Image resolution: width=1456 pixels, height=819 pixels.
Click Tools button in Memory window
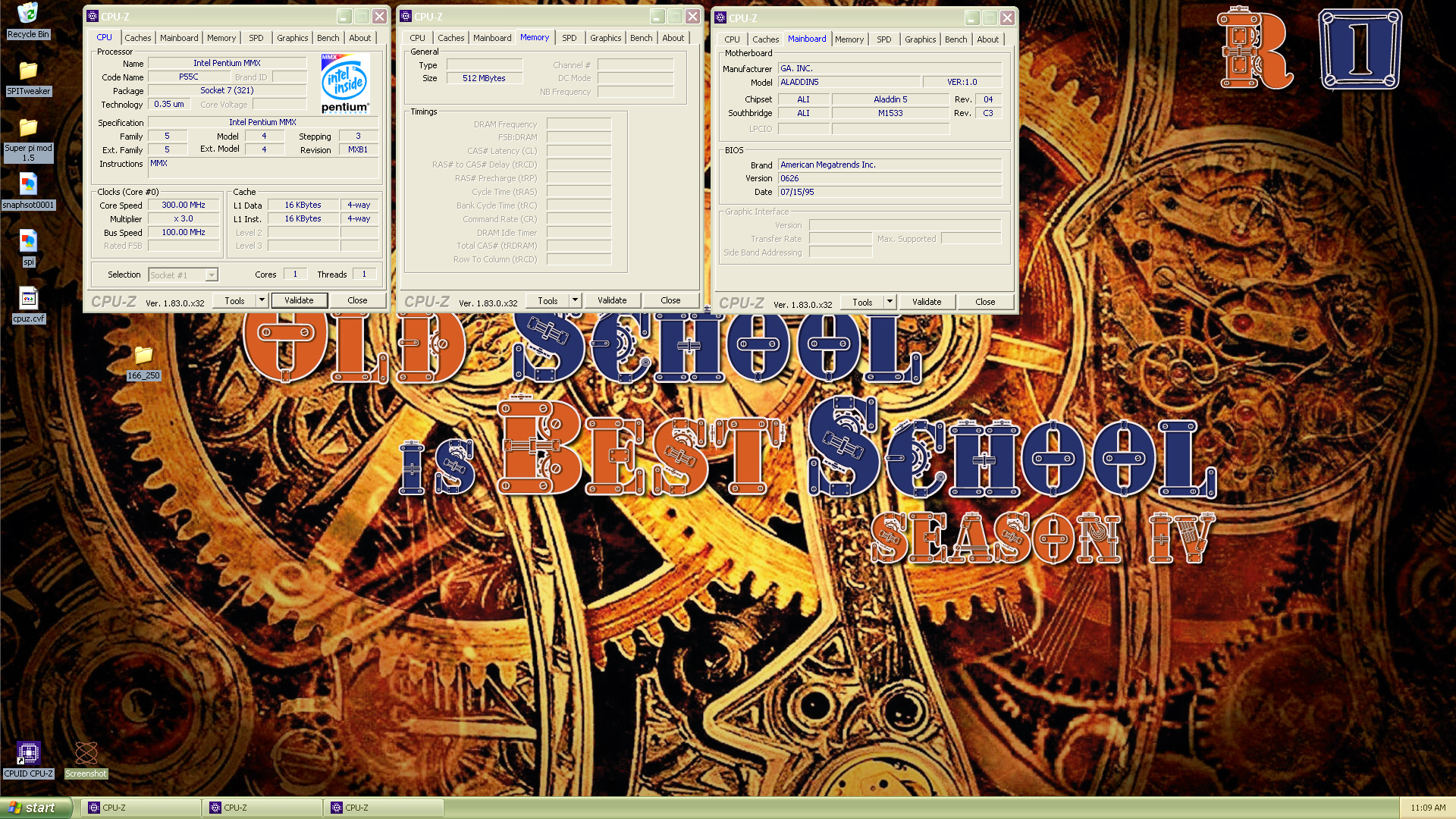coord(548,300)
